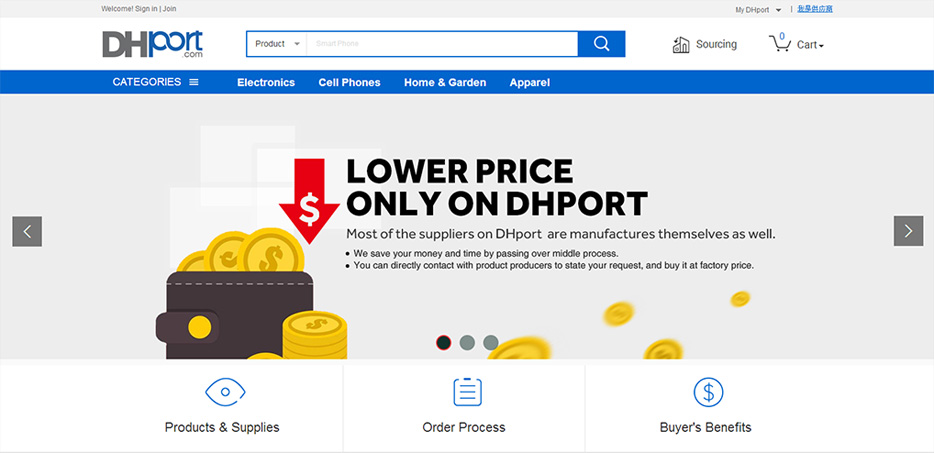934x453 pixels.
Task: Click the magnifier search button
Action: [x=602, y=44]
